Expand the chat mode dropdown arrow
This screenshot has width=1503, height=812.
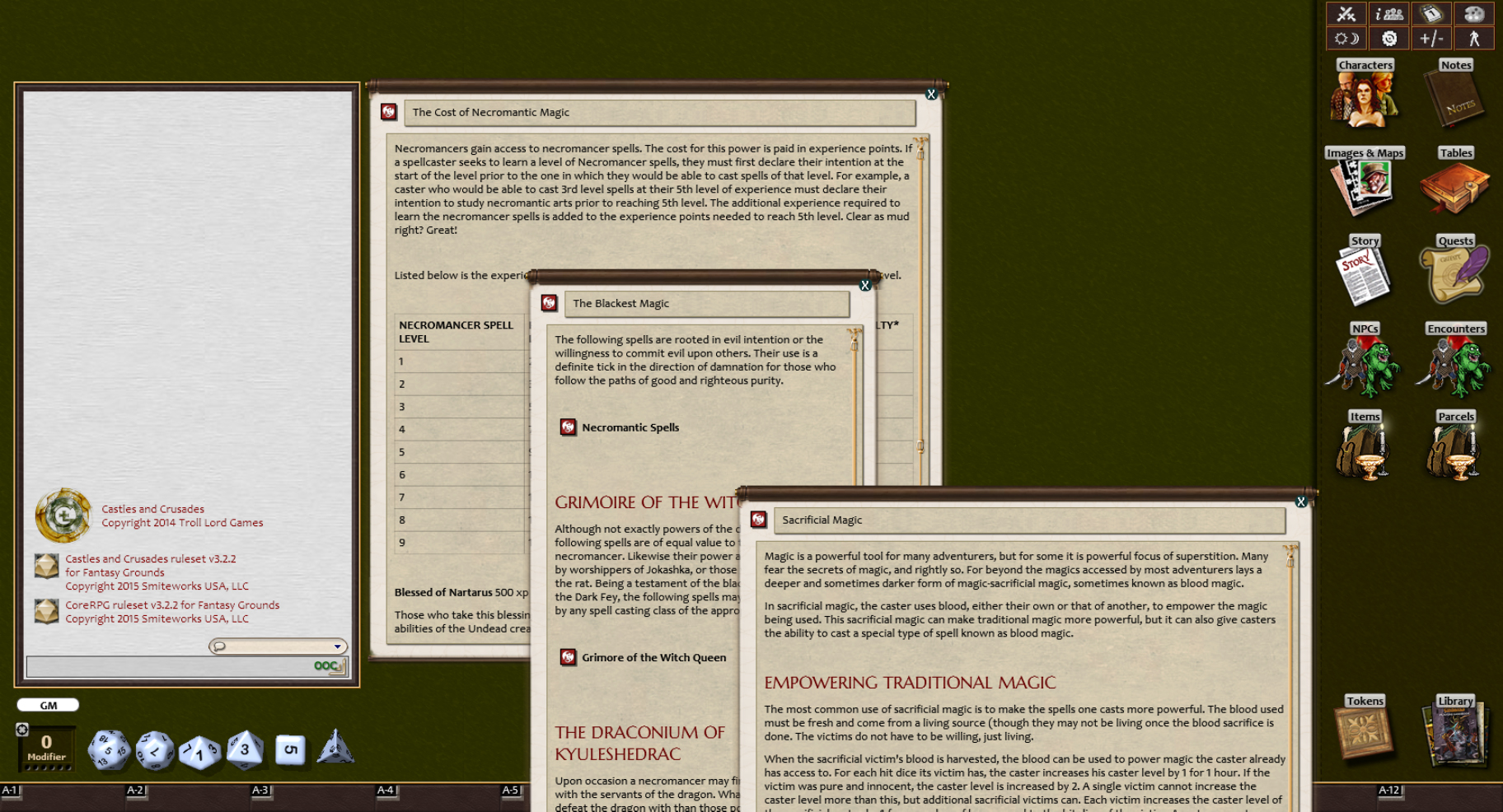coord(338,646)
